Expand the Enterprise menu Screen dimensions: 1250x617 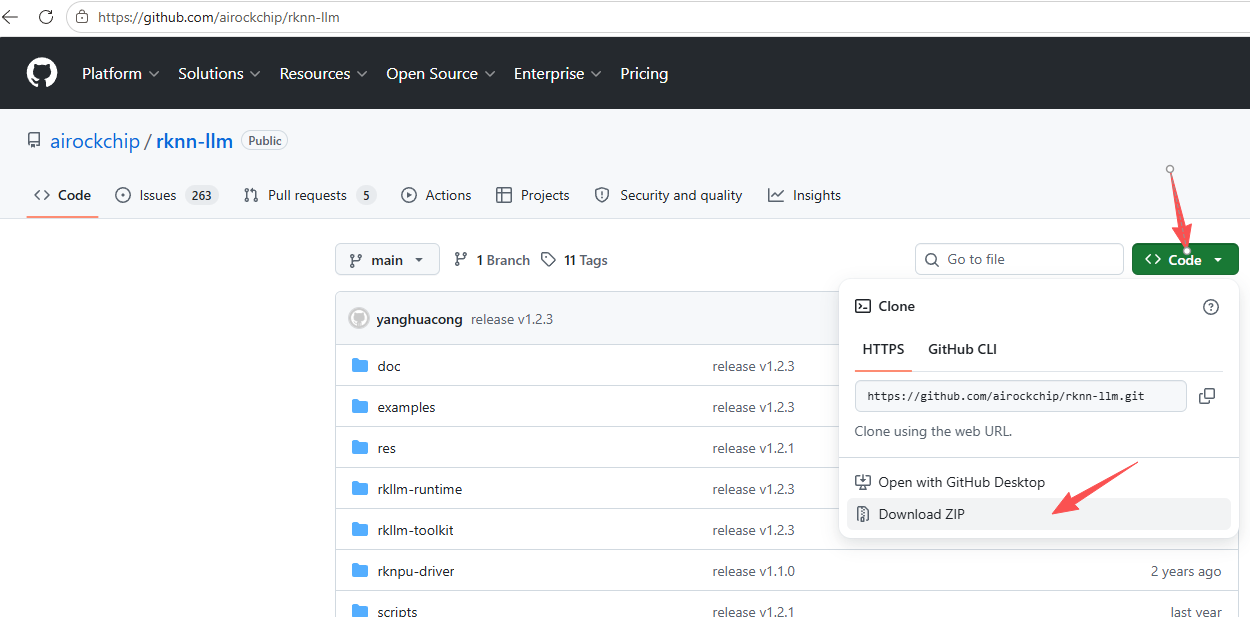(x=557, y=73)
